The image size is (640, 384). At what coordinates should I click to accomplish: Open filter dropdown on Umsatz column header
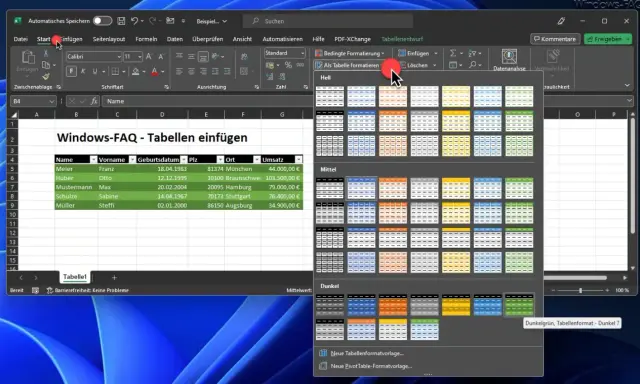(299, 160)
